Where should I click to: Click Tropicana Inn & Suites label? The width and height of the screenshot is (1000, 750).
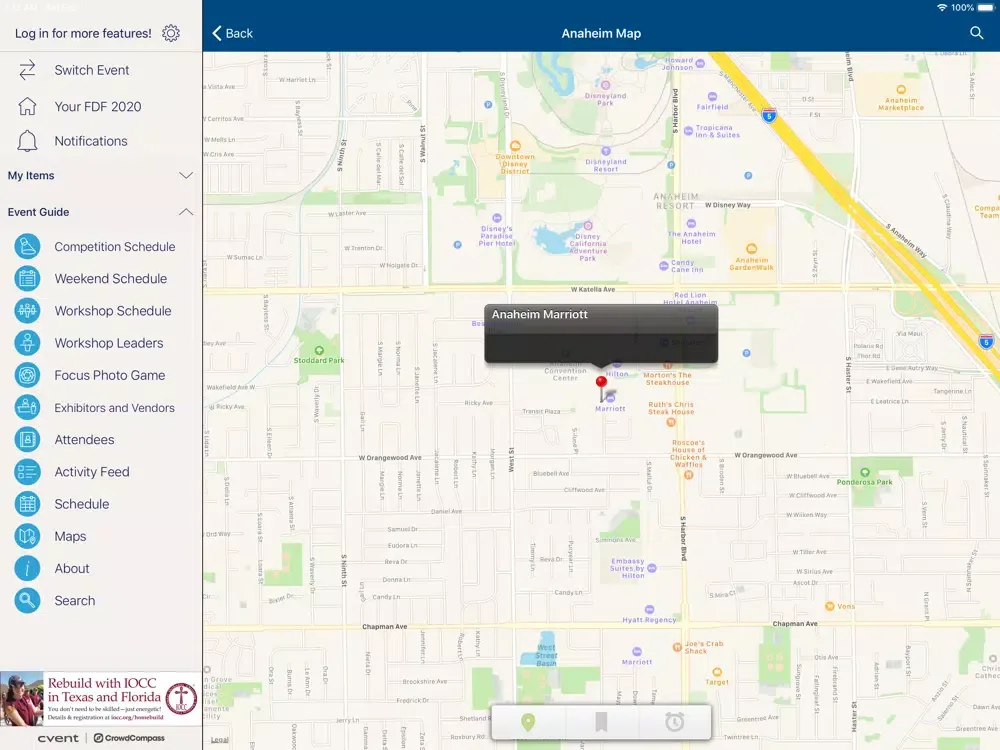[717, 131]
